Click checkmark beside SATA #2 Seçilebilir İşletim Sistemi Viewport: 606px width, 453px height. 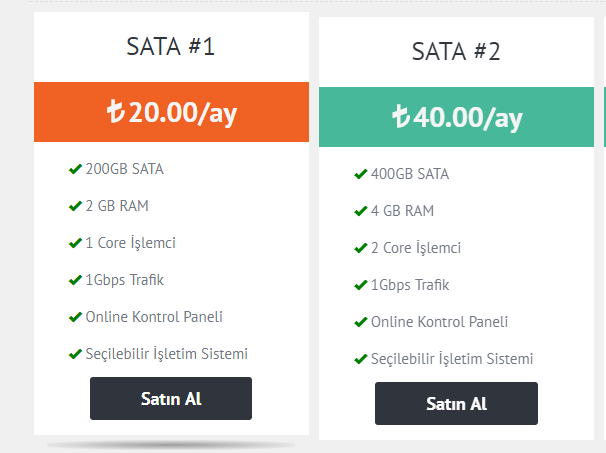pos(360,359)
